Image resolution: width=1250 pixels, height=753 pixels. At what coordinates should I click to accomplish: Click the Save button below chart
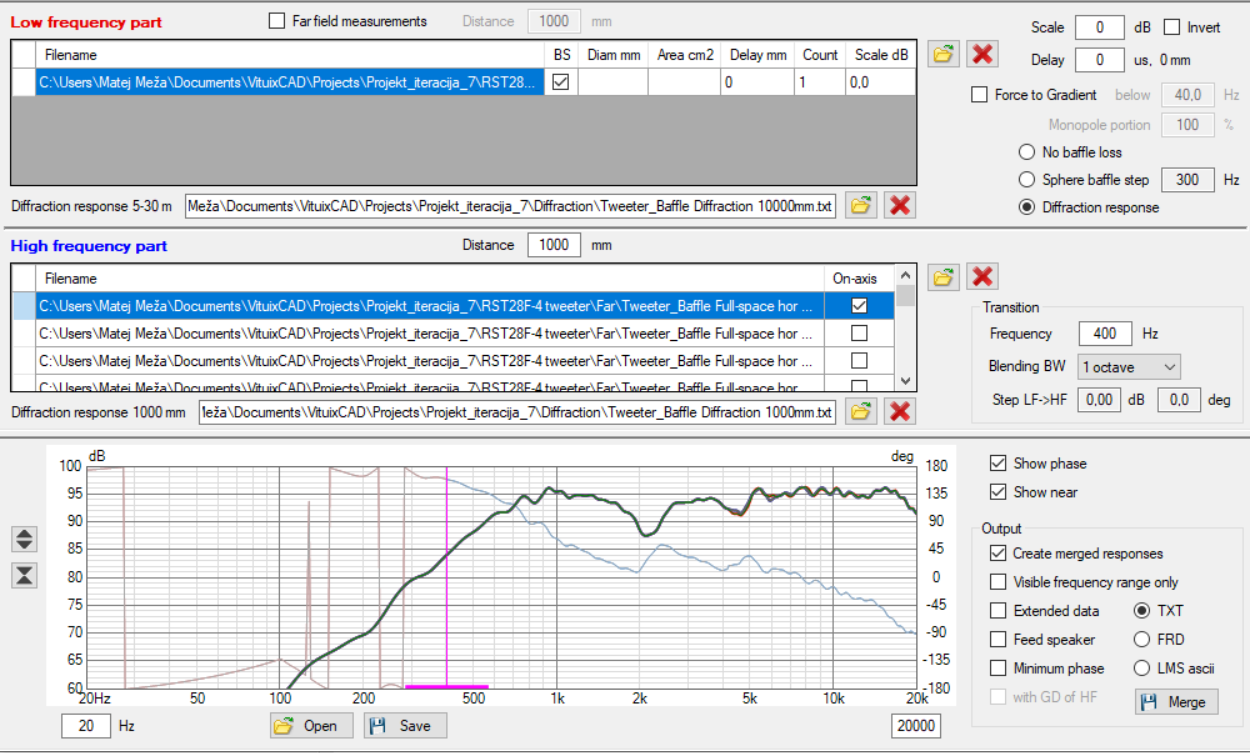click(405, 726)
